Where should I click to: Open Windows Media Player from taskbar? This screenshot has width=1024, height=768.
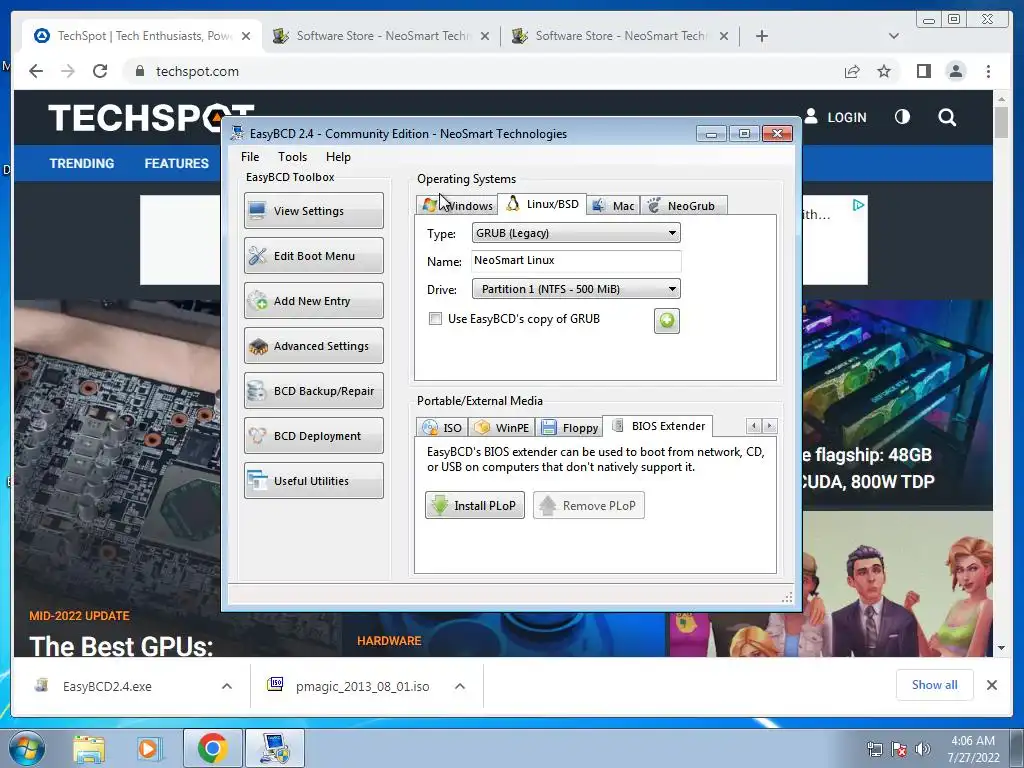tap(149, 749)
